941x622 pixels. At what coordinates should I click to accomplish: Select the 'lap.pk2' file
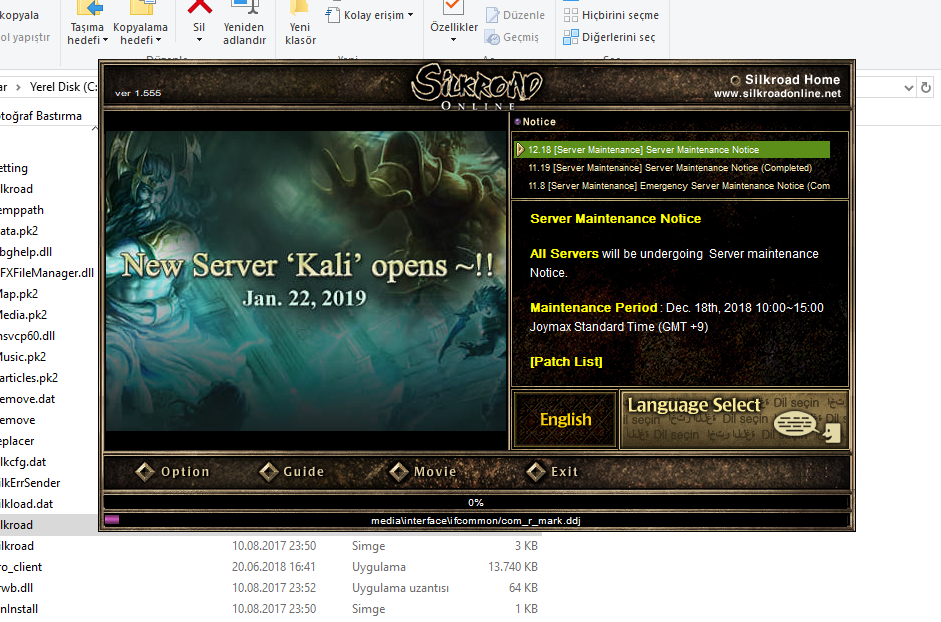19,294
